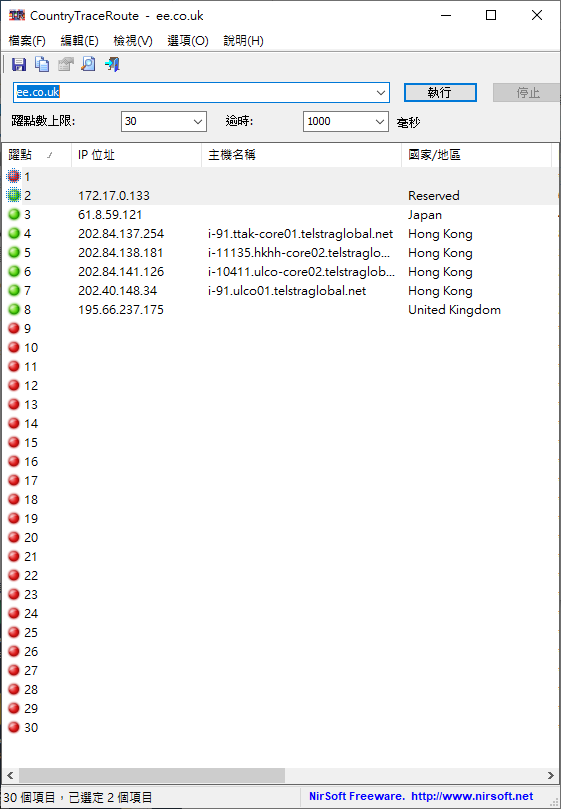The height and width of the screenshot is (809, 561).
Task: Click the red status icon of hop 28
Action: click(14, 689)
